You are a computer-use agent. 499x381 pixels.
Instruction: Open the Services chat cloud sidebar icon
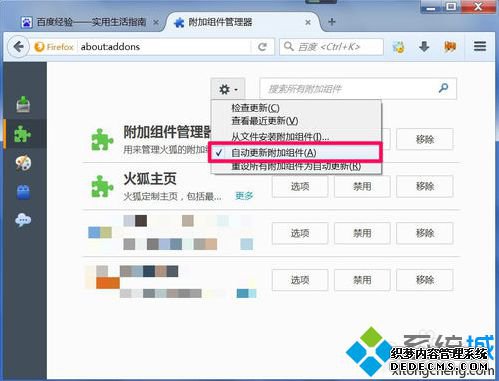tap(23, 220)
